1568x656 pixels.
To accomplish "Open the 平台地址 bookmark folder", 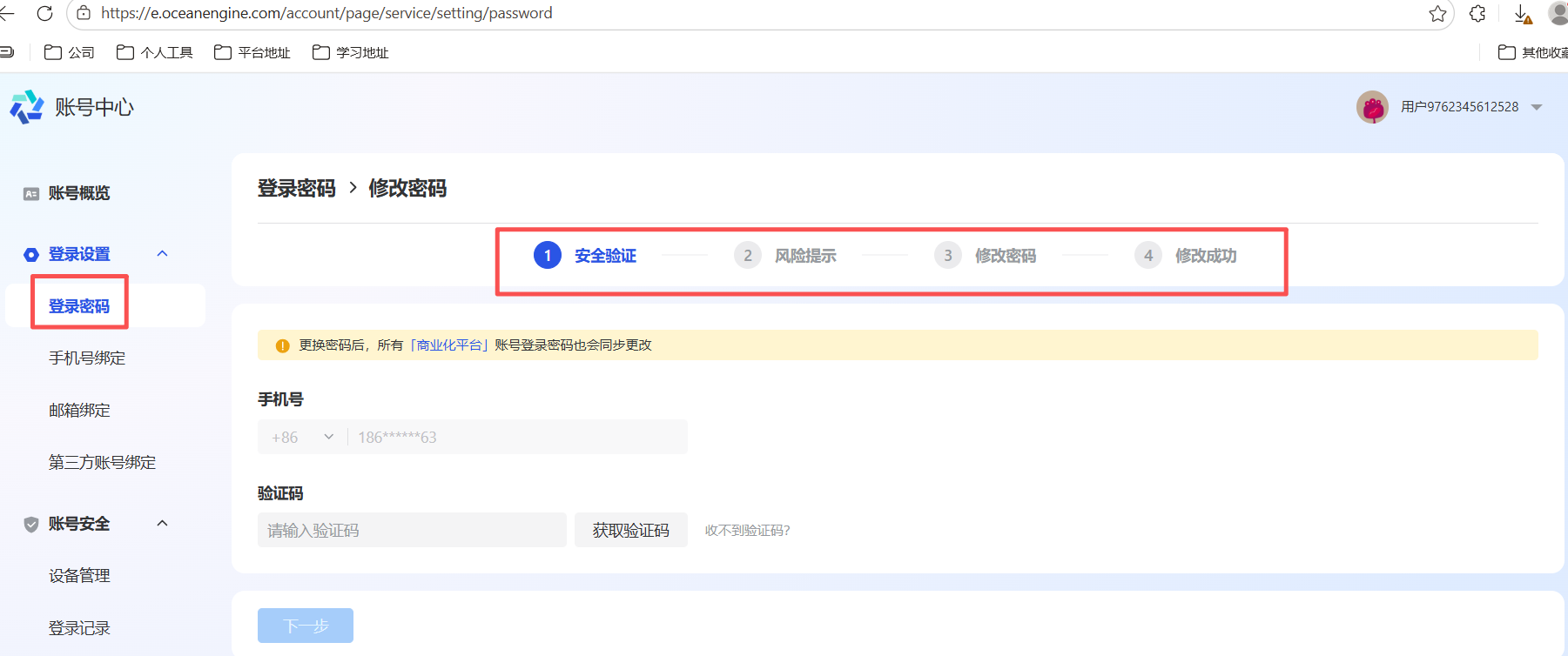I will click(252, 52).
